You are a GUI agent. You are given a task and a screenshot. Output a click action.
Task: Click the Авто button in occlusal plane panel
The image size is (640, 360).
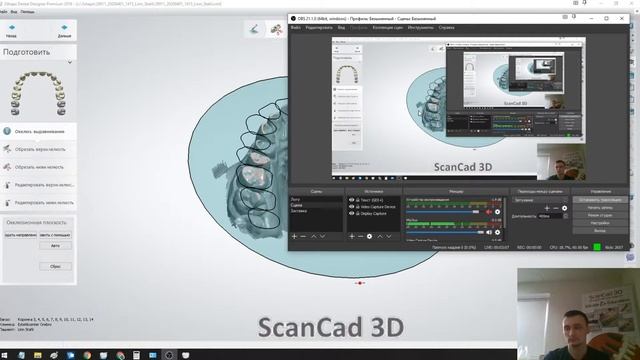point(56,246)
